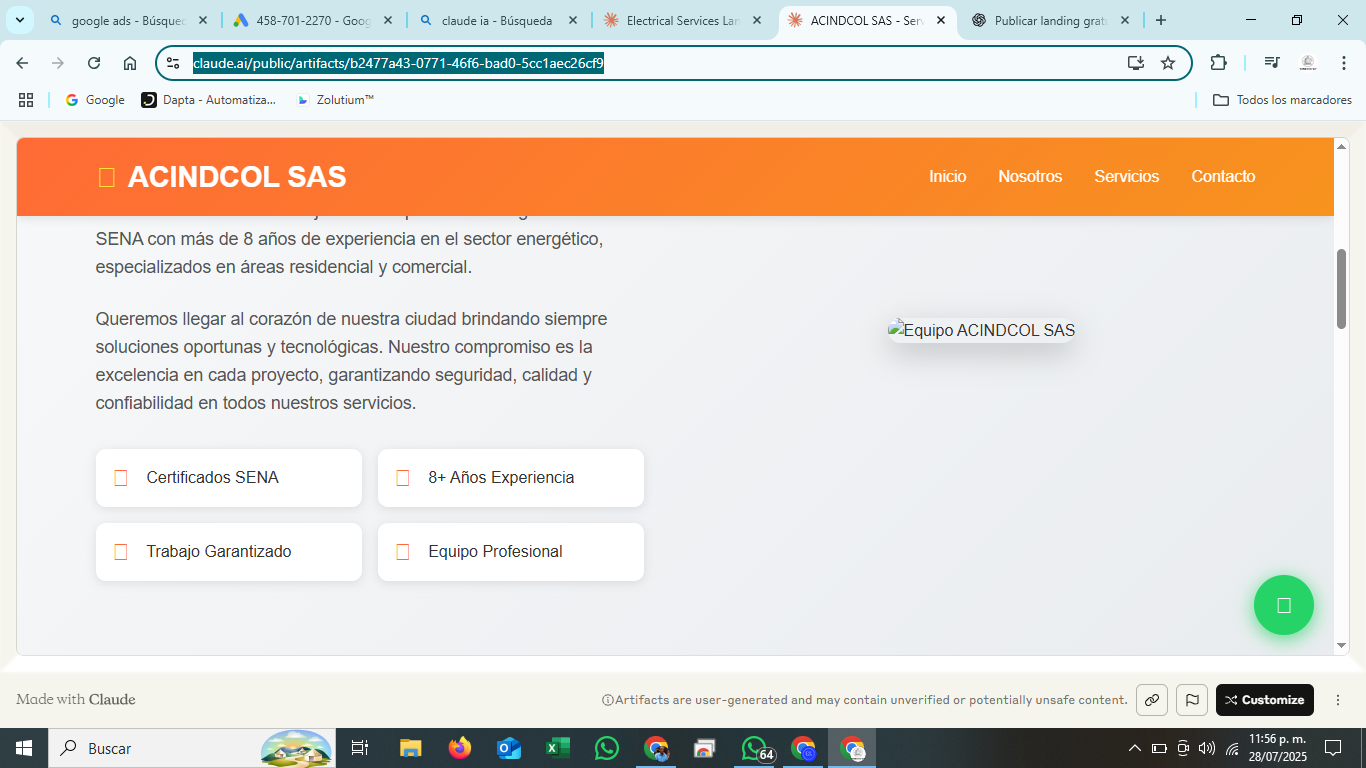Image resolution: width=1366 pixels, height=768 pixels.
Task: Switch to the Publicar landing tab
Action: [x=1052, y=20]
